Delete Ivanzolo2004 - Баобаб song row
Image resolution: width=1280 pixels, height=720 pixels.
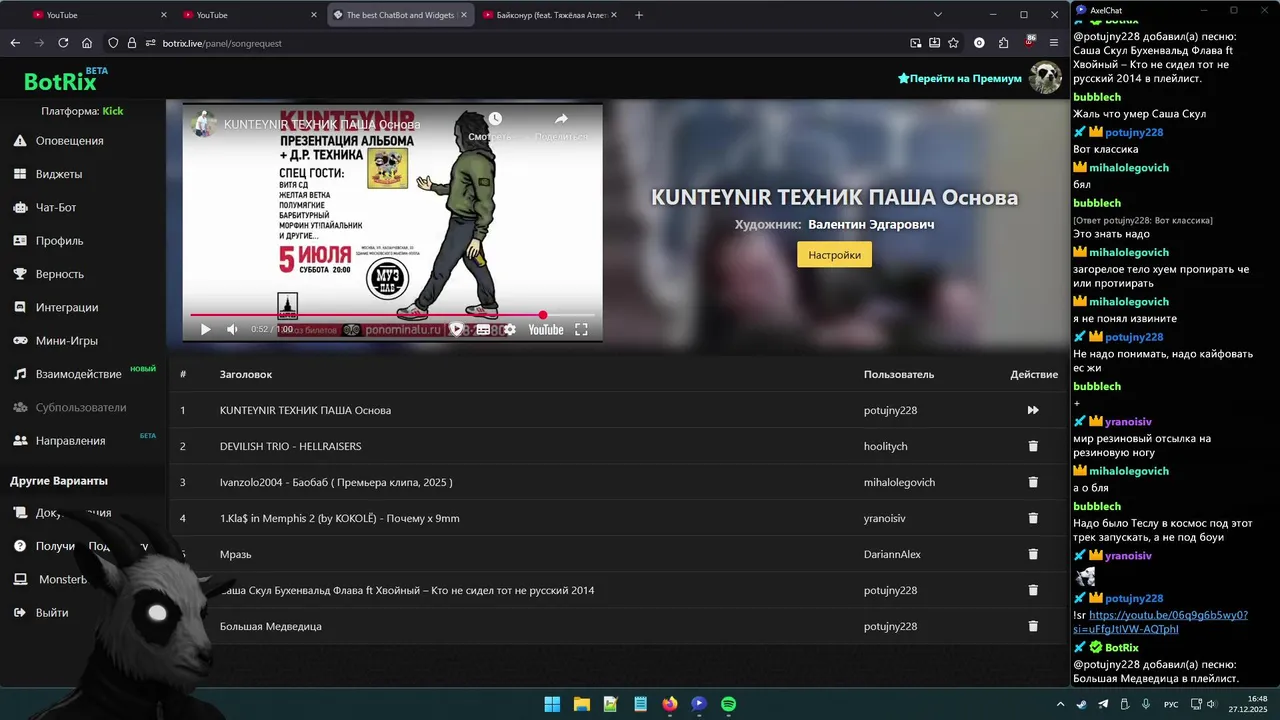1033,482
